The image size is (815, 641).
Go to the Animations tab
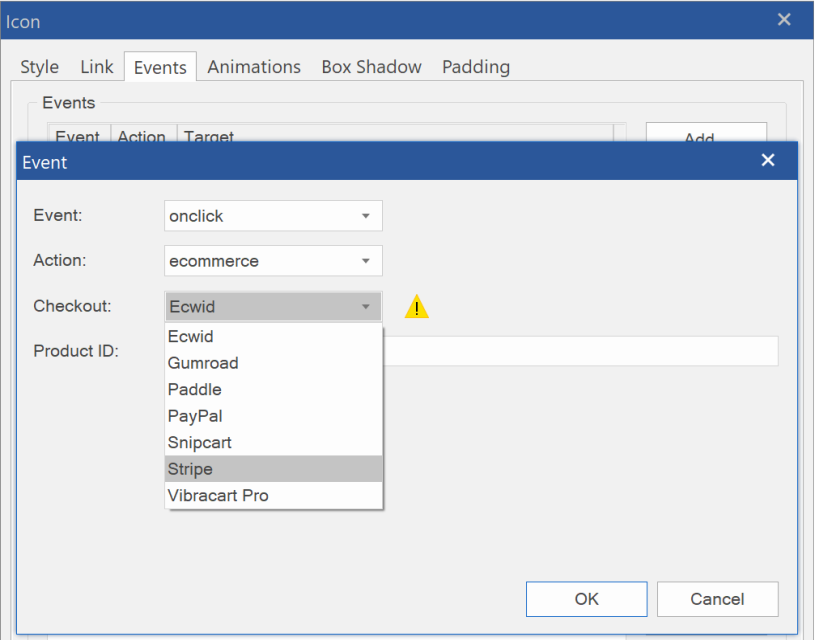pos(254,67)
